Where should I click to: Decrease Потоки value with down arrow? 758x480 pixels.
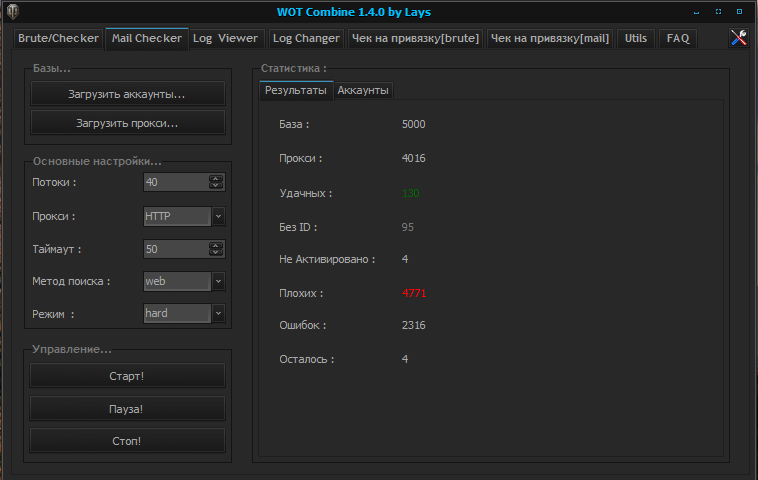click(x=216, y=186)
